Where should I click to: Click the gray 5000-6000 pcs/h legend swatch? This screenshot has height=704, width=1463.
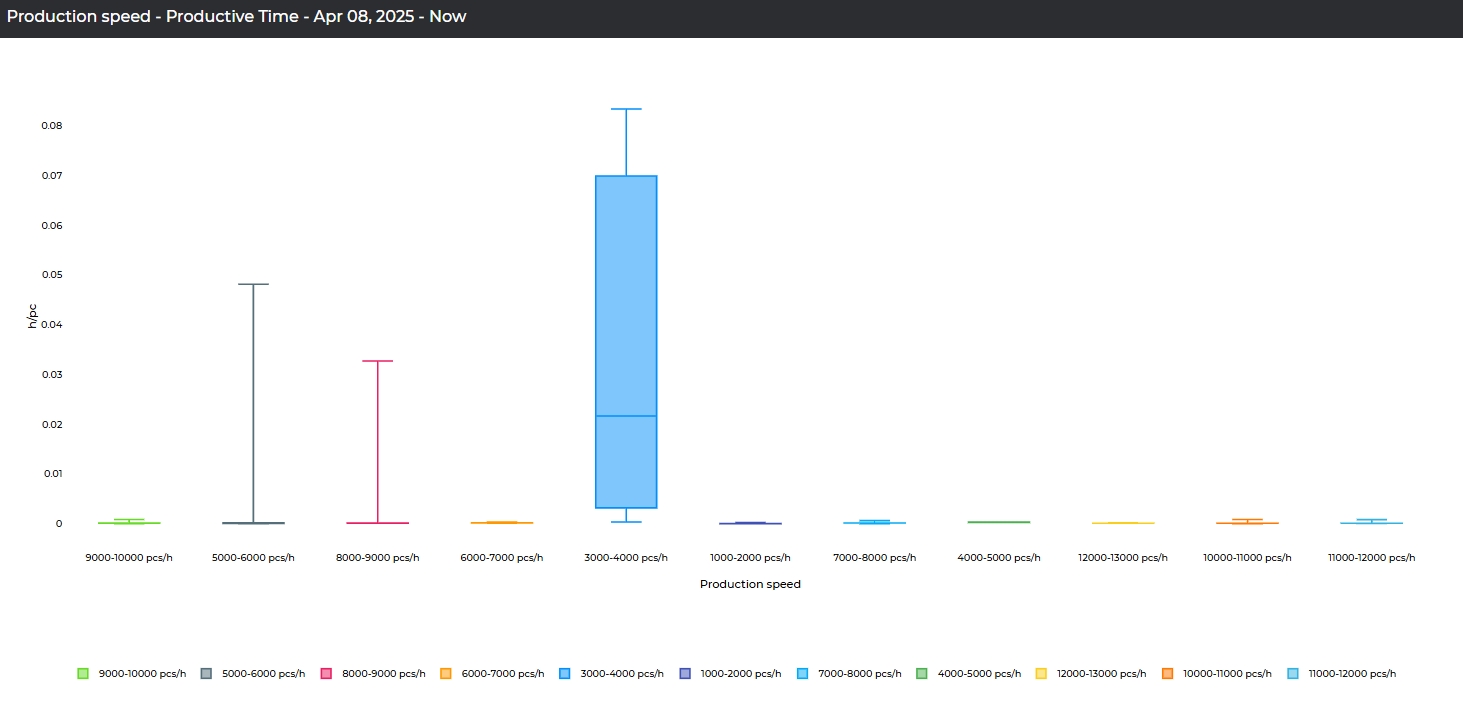207,674
